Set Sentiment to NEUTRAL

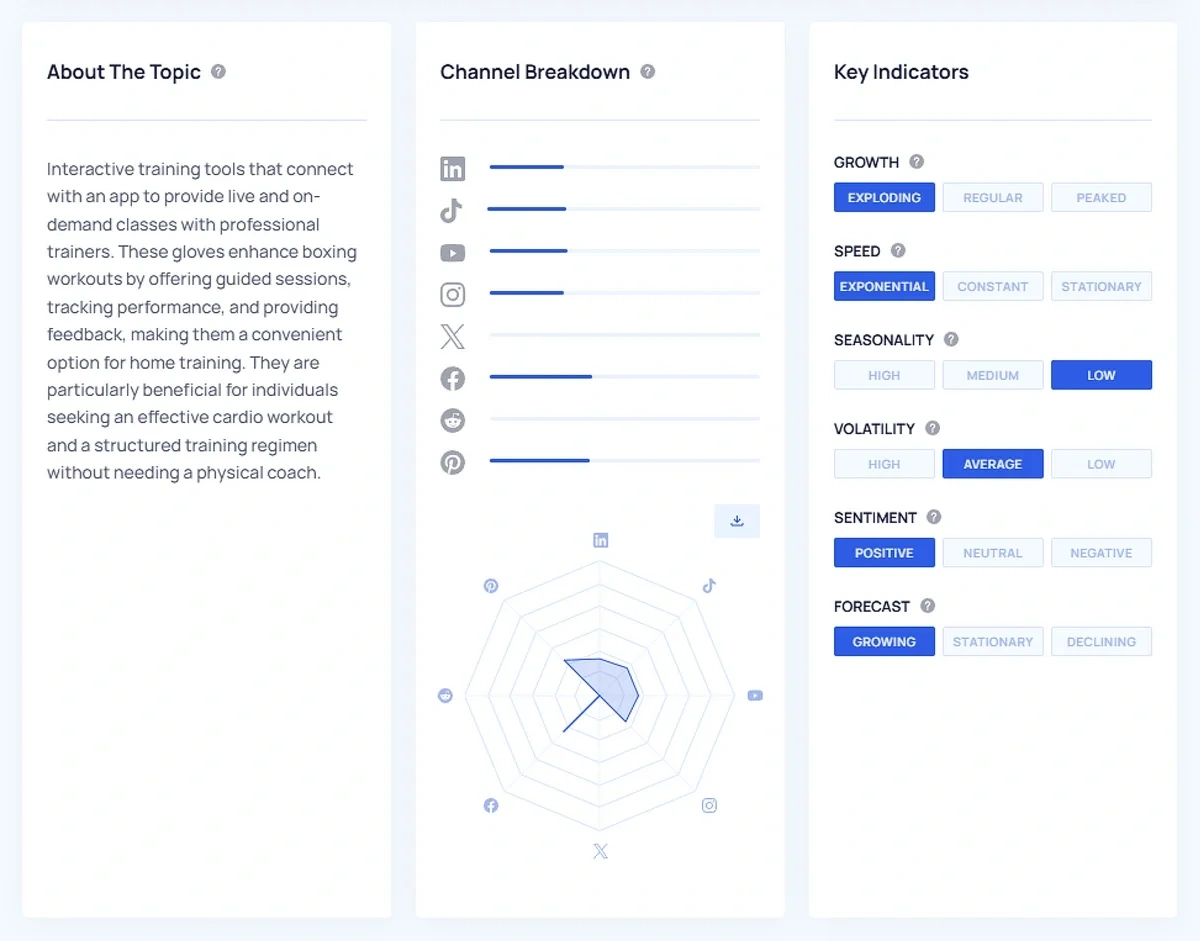993,552
